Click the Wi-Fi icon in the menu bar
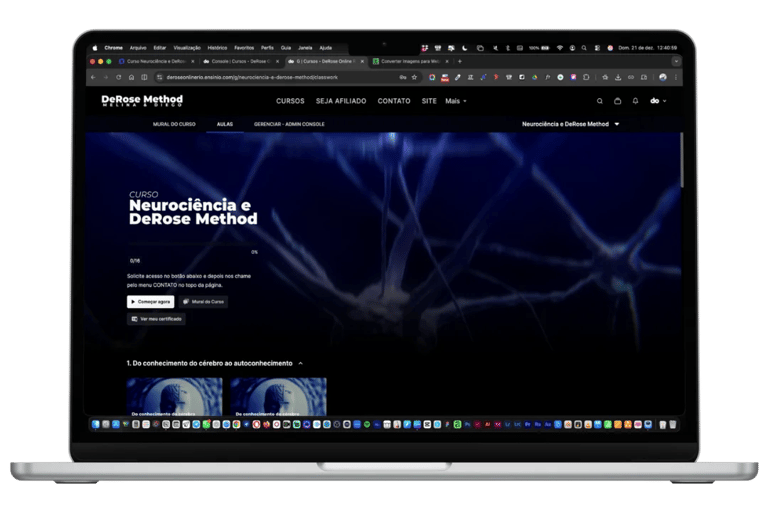The image size is (768, 512). click(x=559, y=48)
